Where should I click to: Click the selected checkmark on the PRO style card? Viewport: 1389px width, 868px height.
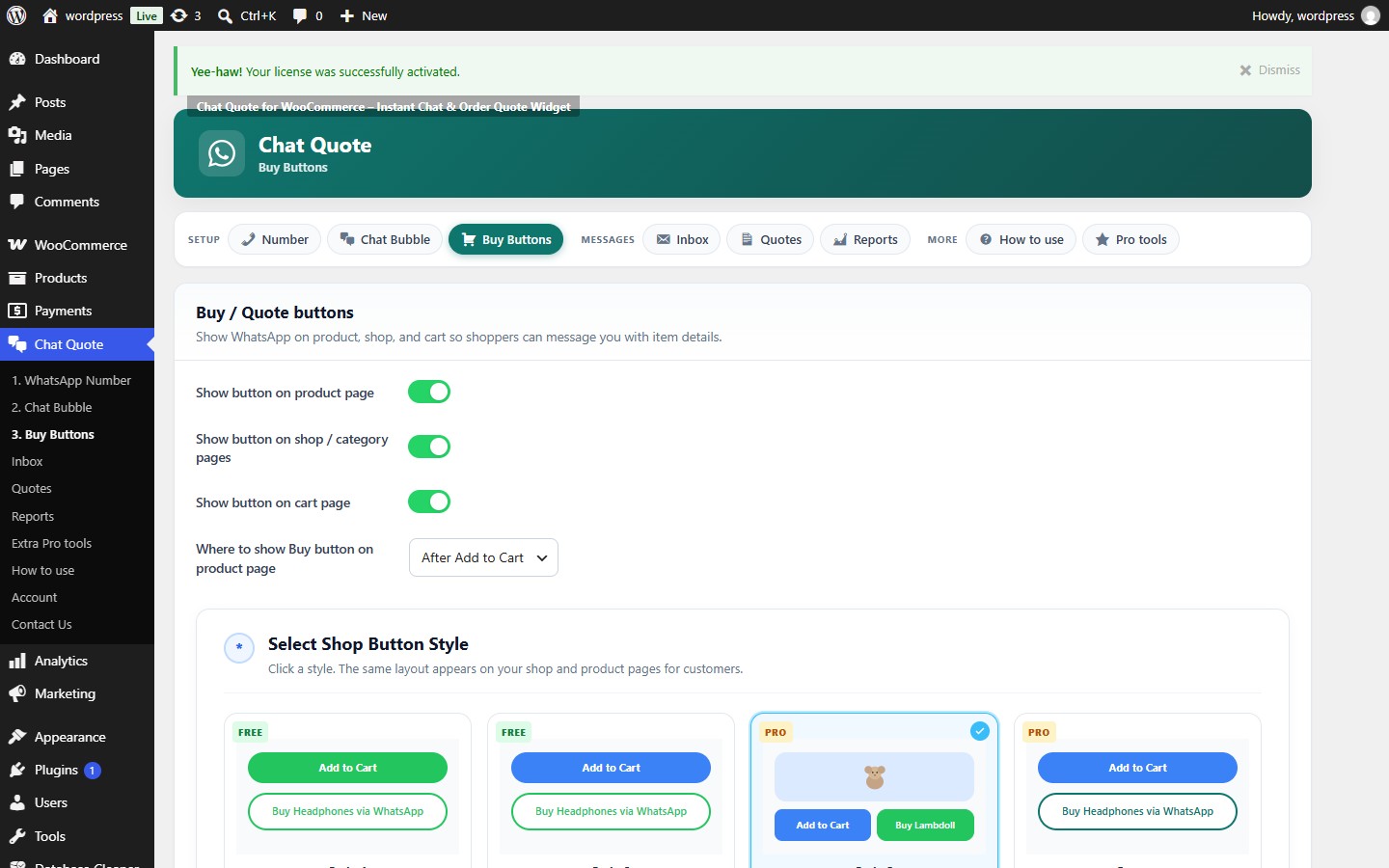[x=980, y=731]
